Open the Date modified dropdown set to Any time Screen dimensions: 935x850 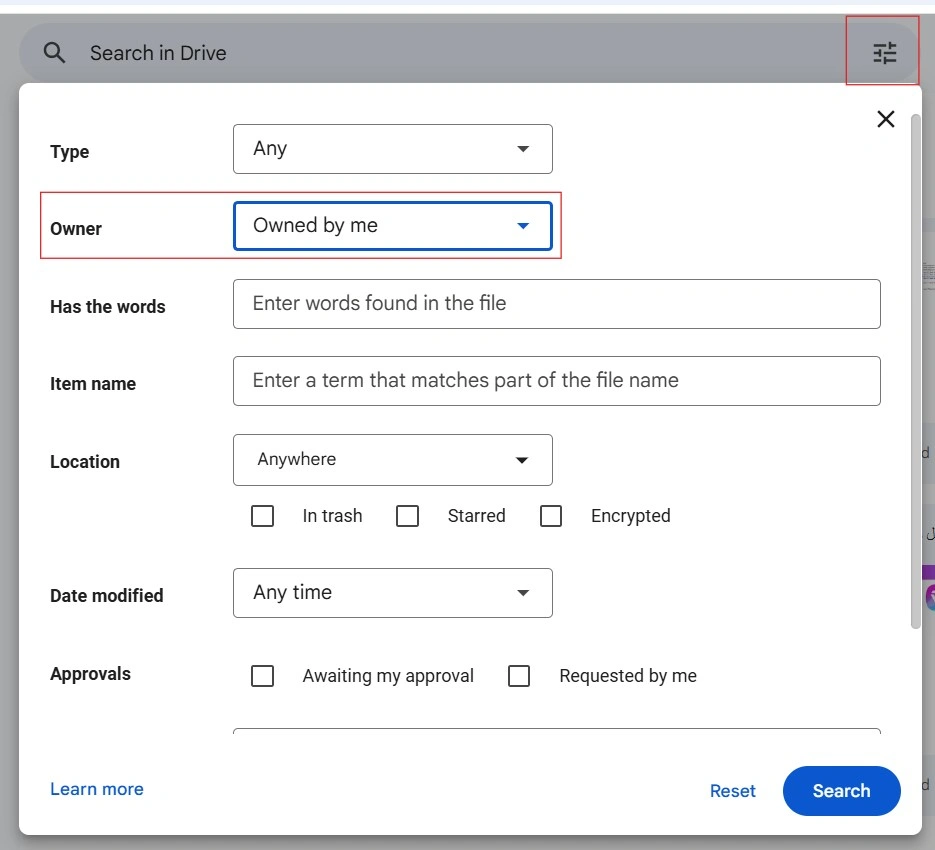[392, 592]
